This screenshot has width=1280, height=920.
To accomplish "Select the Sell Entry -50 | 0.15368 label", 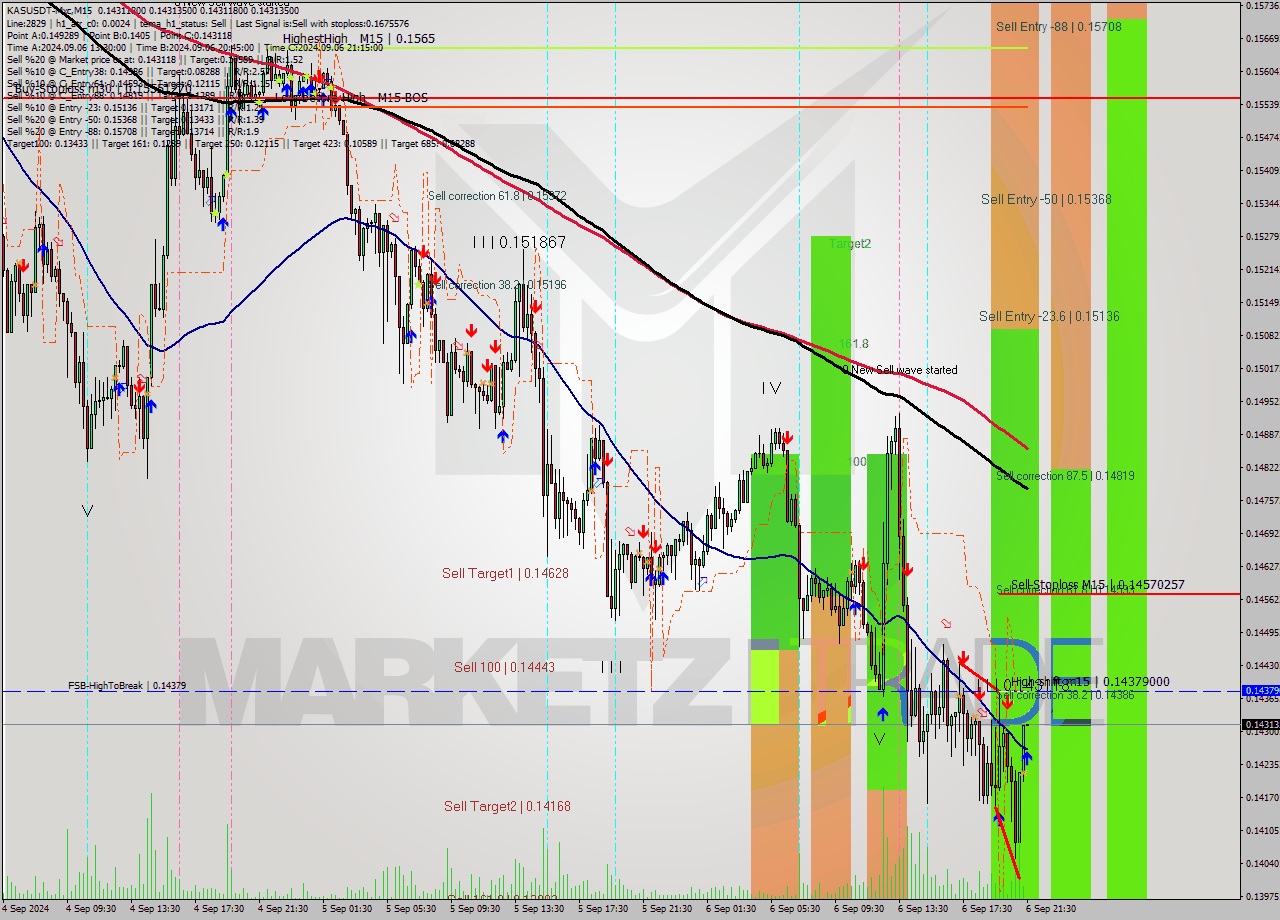I will coord(1046,199).
